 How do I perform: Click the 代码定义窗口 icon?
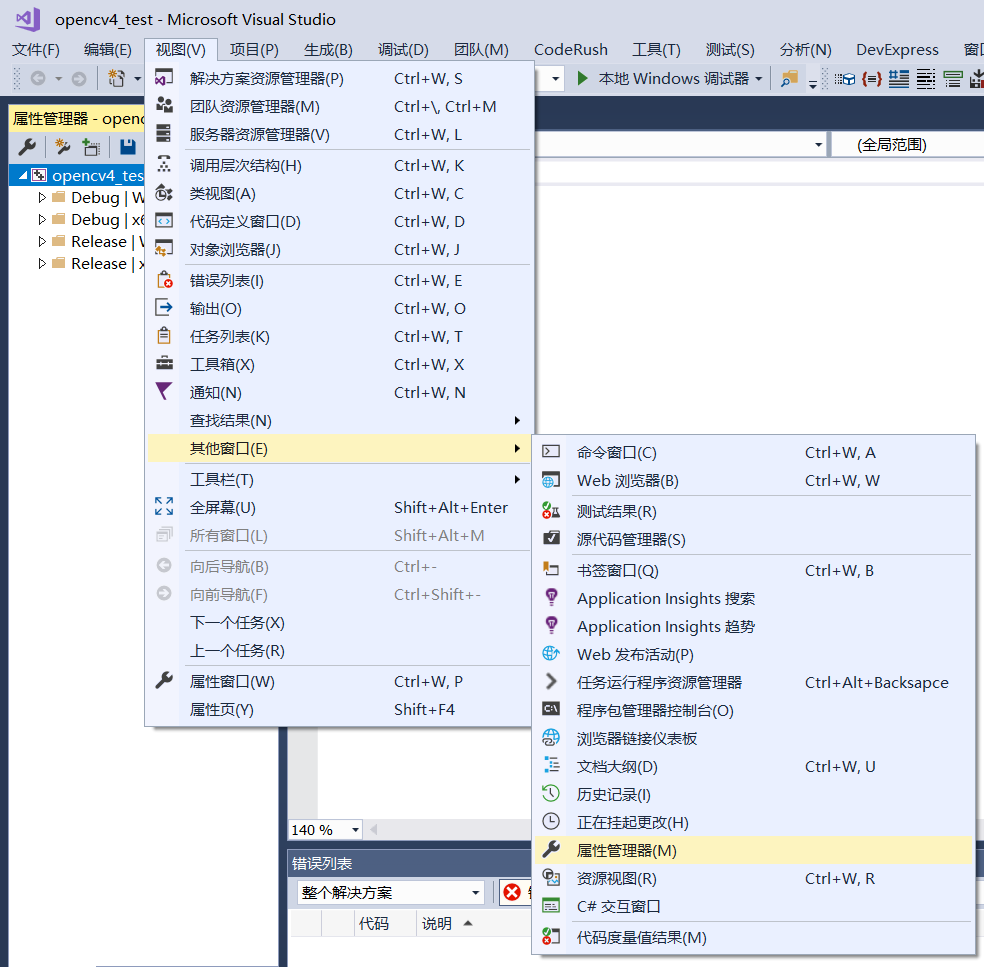tap(164, 221)
